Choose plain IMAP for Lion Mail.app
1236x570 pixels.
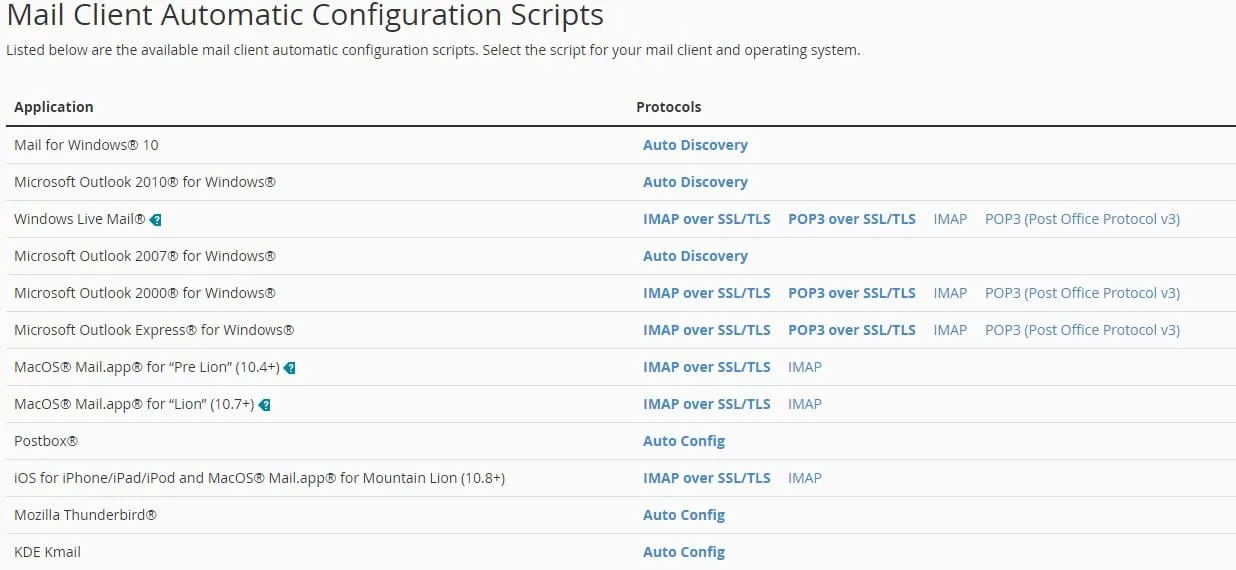tap(804, 404)
